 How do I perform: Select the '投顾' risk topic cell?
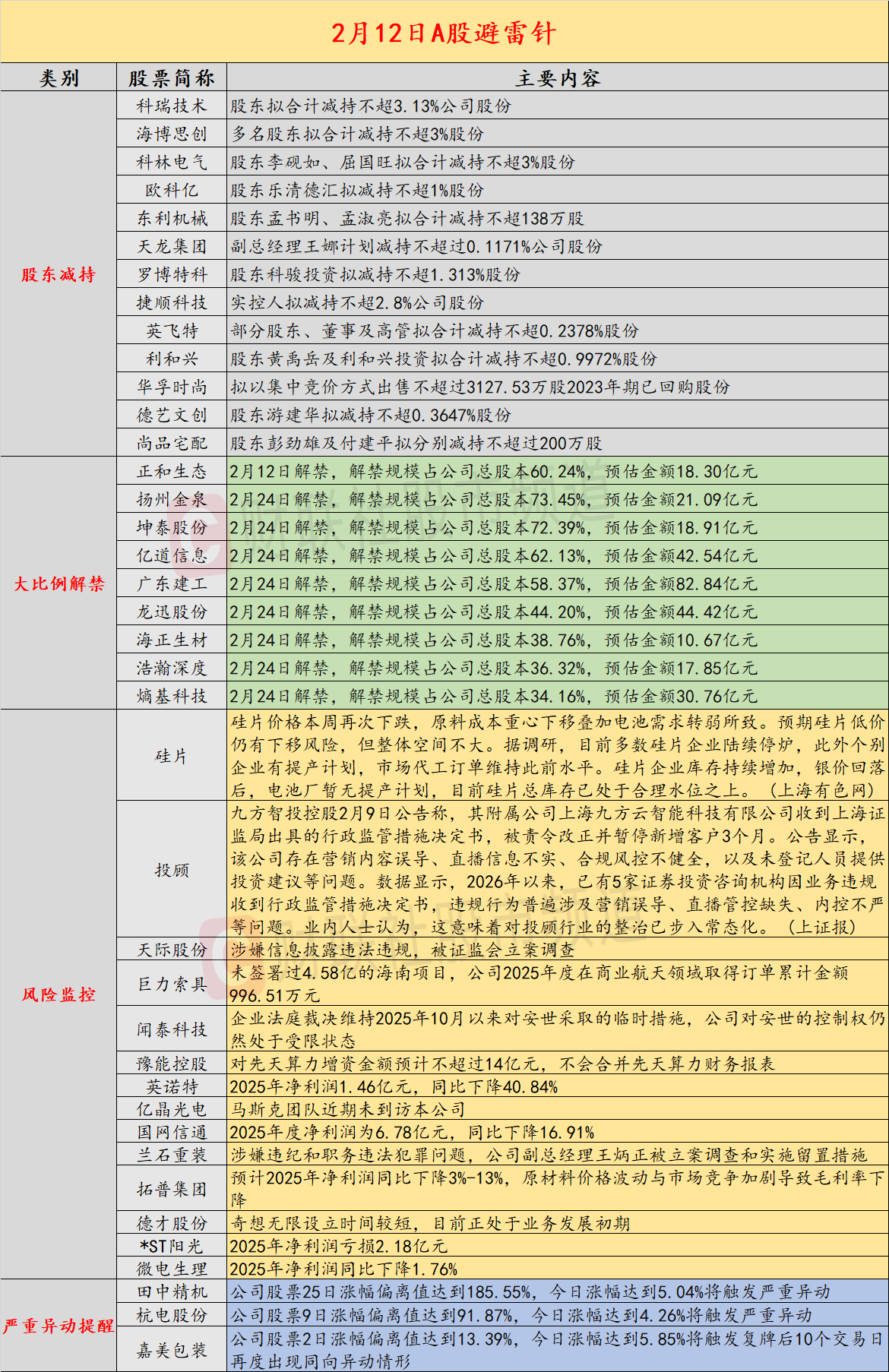[x=172, y=870]
